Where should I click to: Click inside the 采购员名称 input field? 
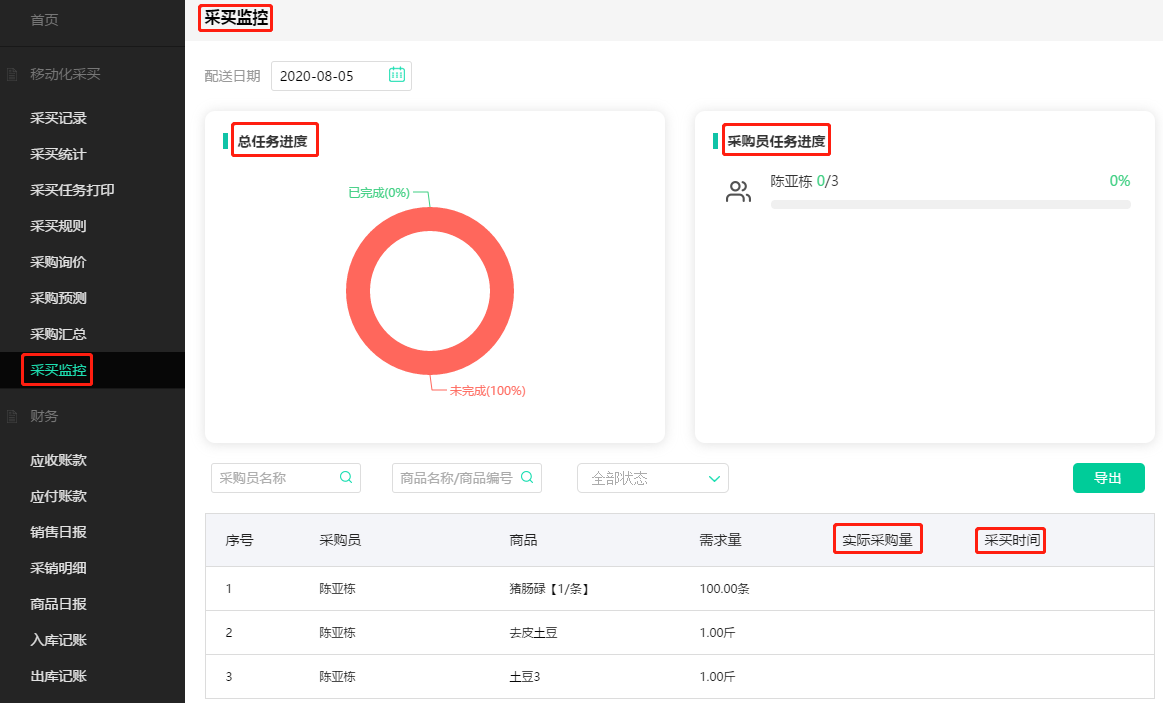coord(275,478)
